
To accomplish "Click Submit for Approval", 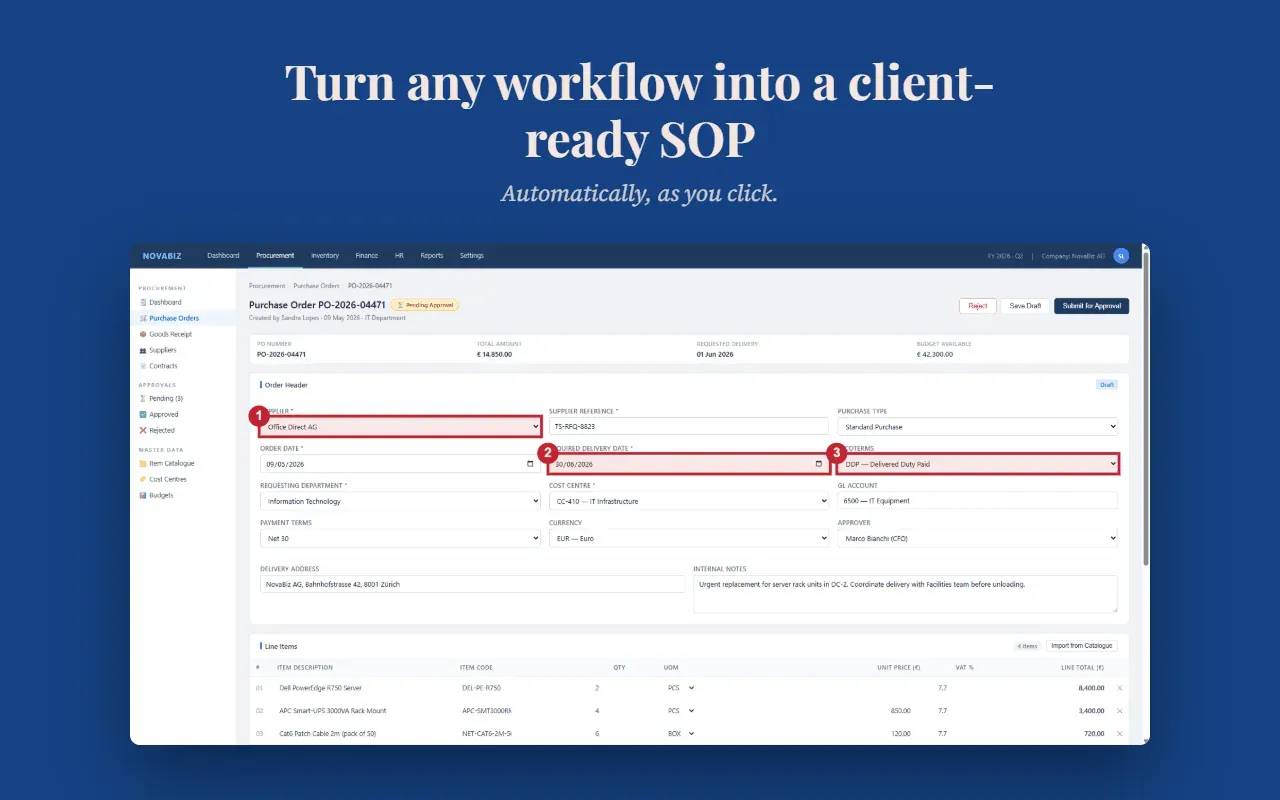I will [x=1092, y=306].
